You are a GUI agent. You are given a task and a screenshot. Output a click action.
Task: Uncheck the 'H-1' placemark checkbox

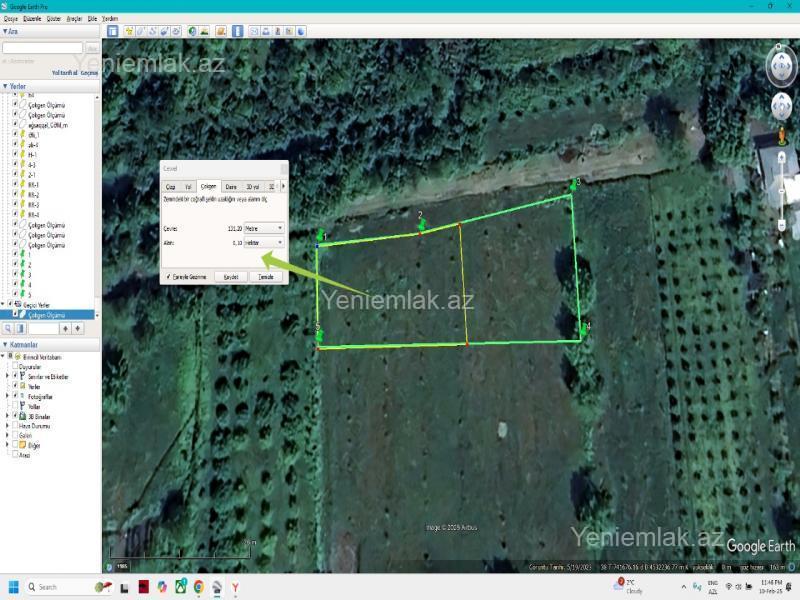[x=15, y=155]
